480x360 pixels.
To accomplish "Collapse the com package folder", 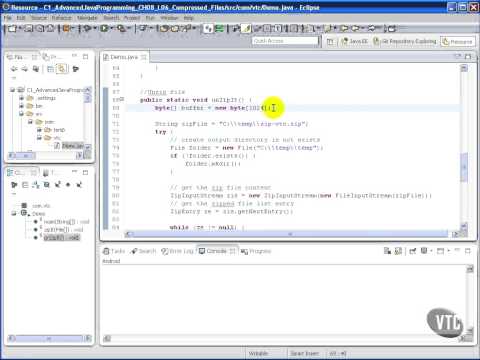I will [30, 122].
